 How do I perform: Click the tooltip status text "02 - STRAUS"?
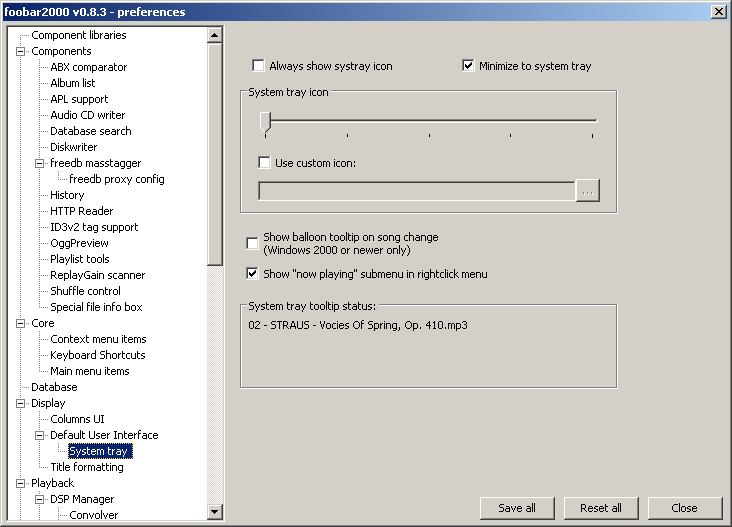(x=279, y=325)
